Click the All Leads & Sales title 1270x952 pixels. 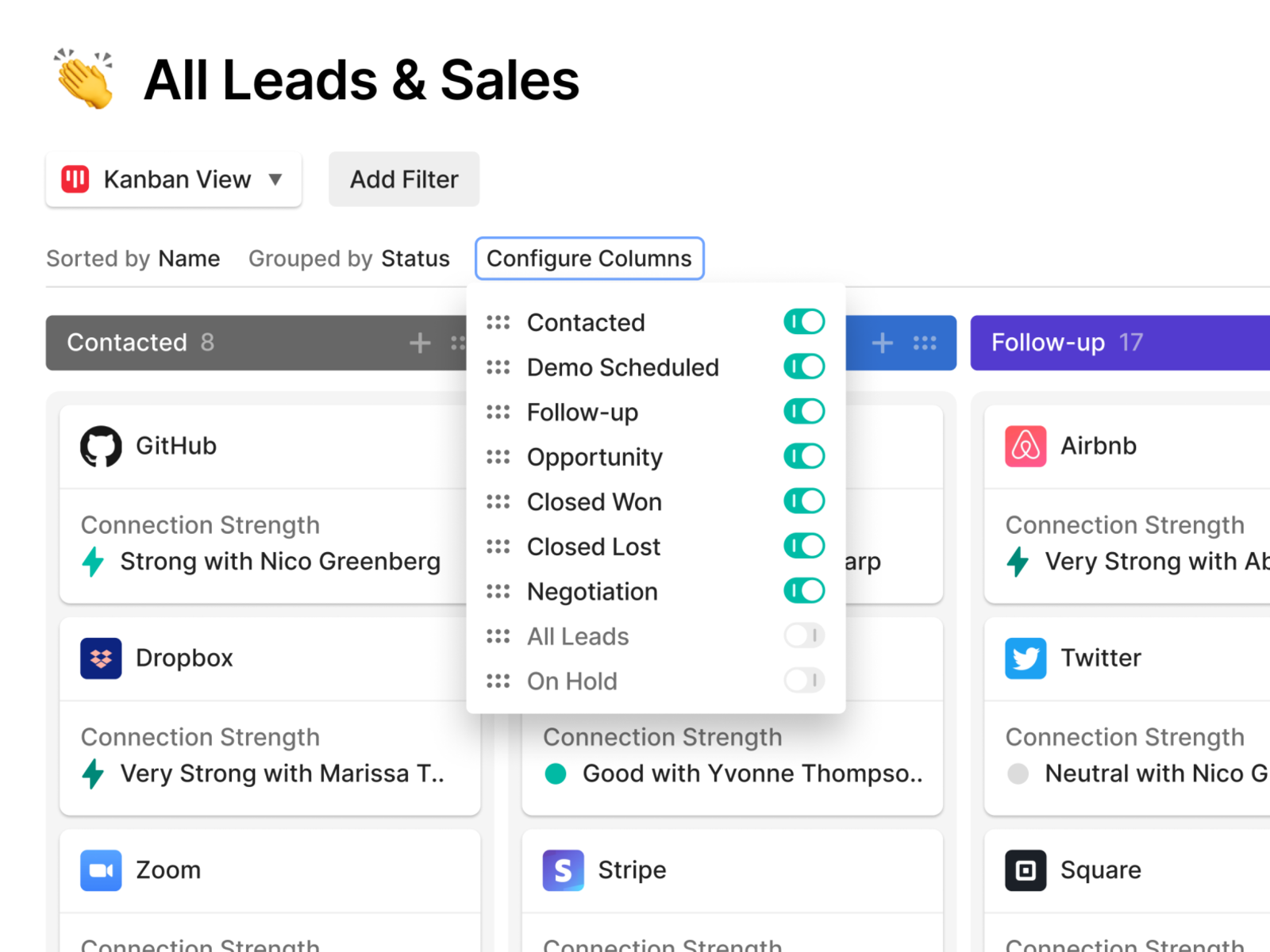(x=362, y=80)
